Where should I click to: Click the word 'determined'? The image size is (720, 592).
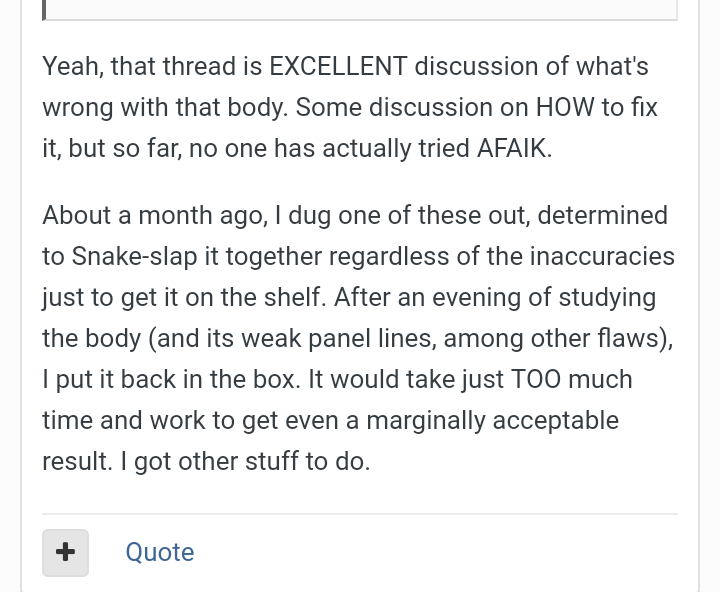(x=602, y=215)
